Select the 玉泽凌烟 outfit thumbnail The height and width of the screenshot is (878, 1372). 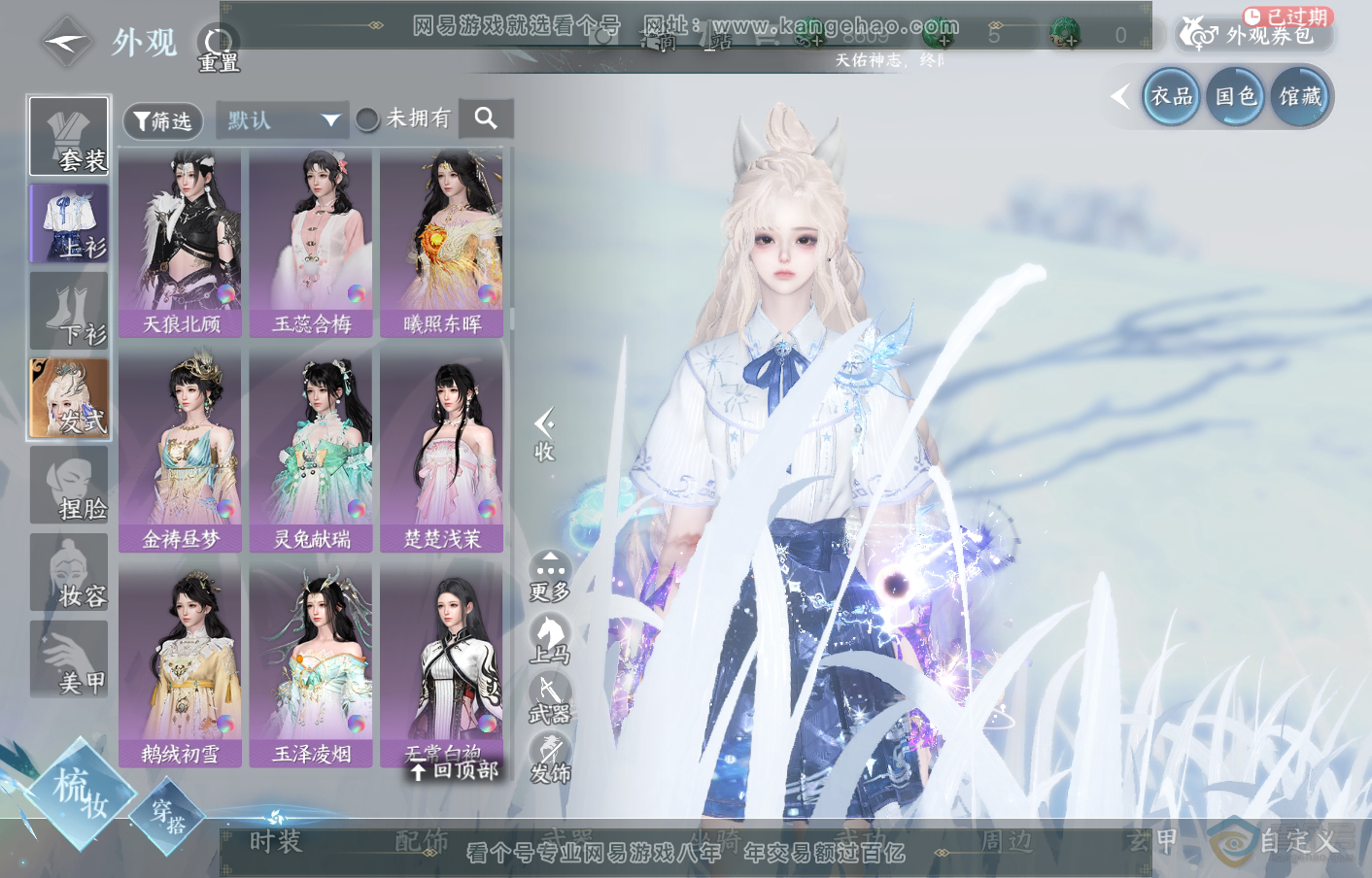pos(311,666)
